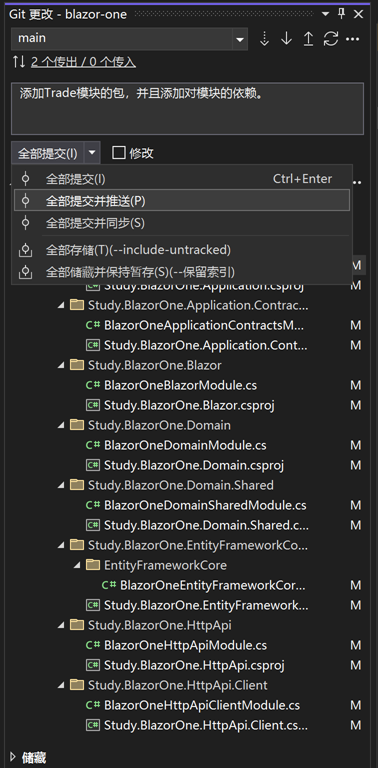The image size is (378, 768).
Task: Choose 全部提交并同步(S) from menu
Action: [182, 223]
